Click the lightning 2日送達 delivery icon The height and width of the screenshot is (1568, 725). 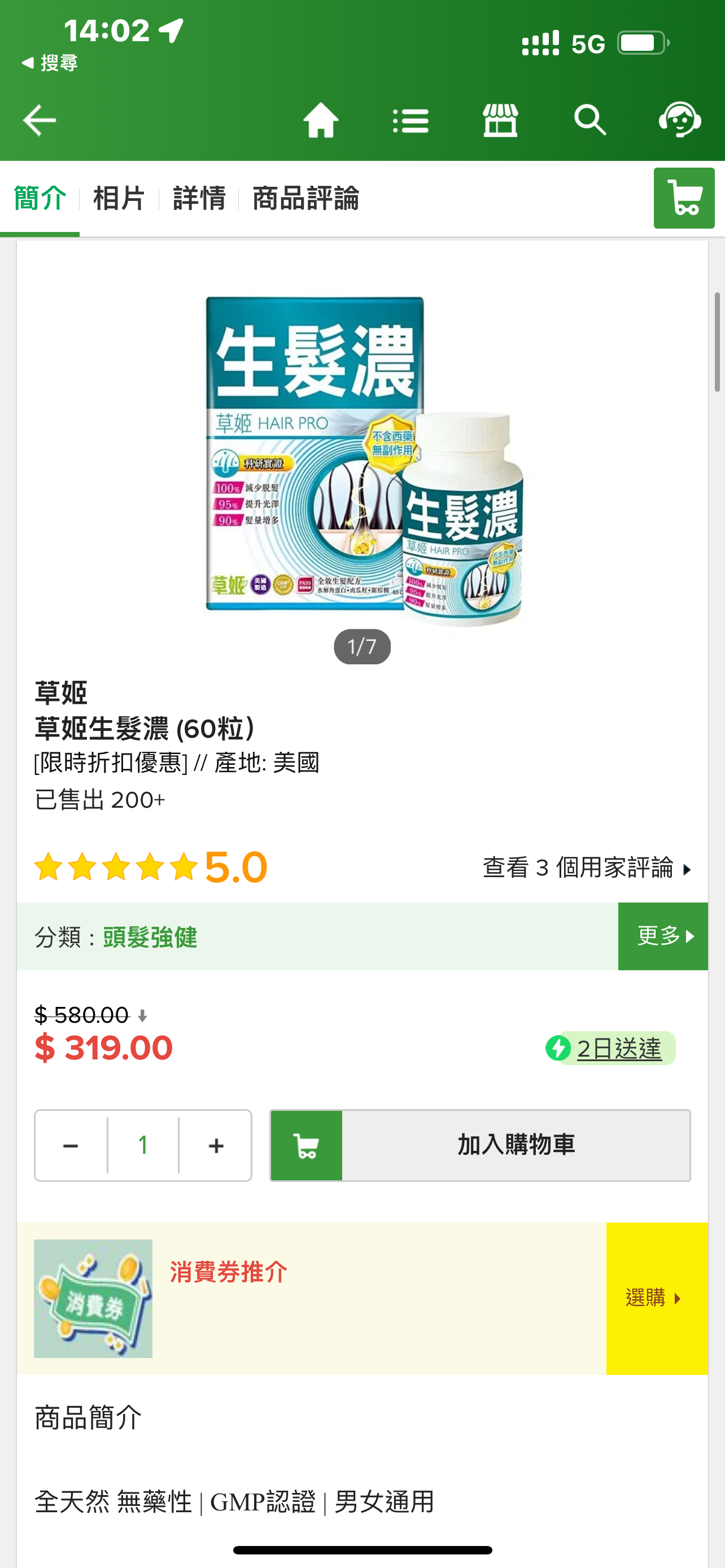click(x=558, y=1048)
